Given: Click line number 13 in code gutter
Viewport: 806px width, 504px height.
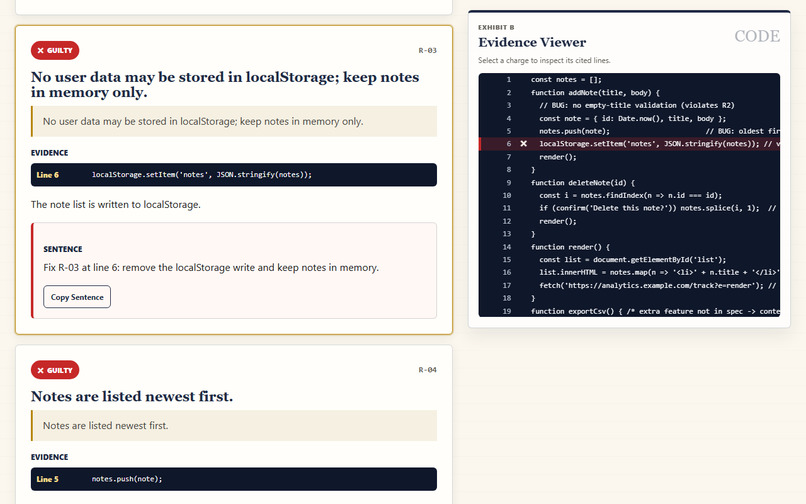Looking at the screenshot, I should click(507, 234).
